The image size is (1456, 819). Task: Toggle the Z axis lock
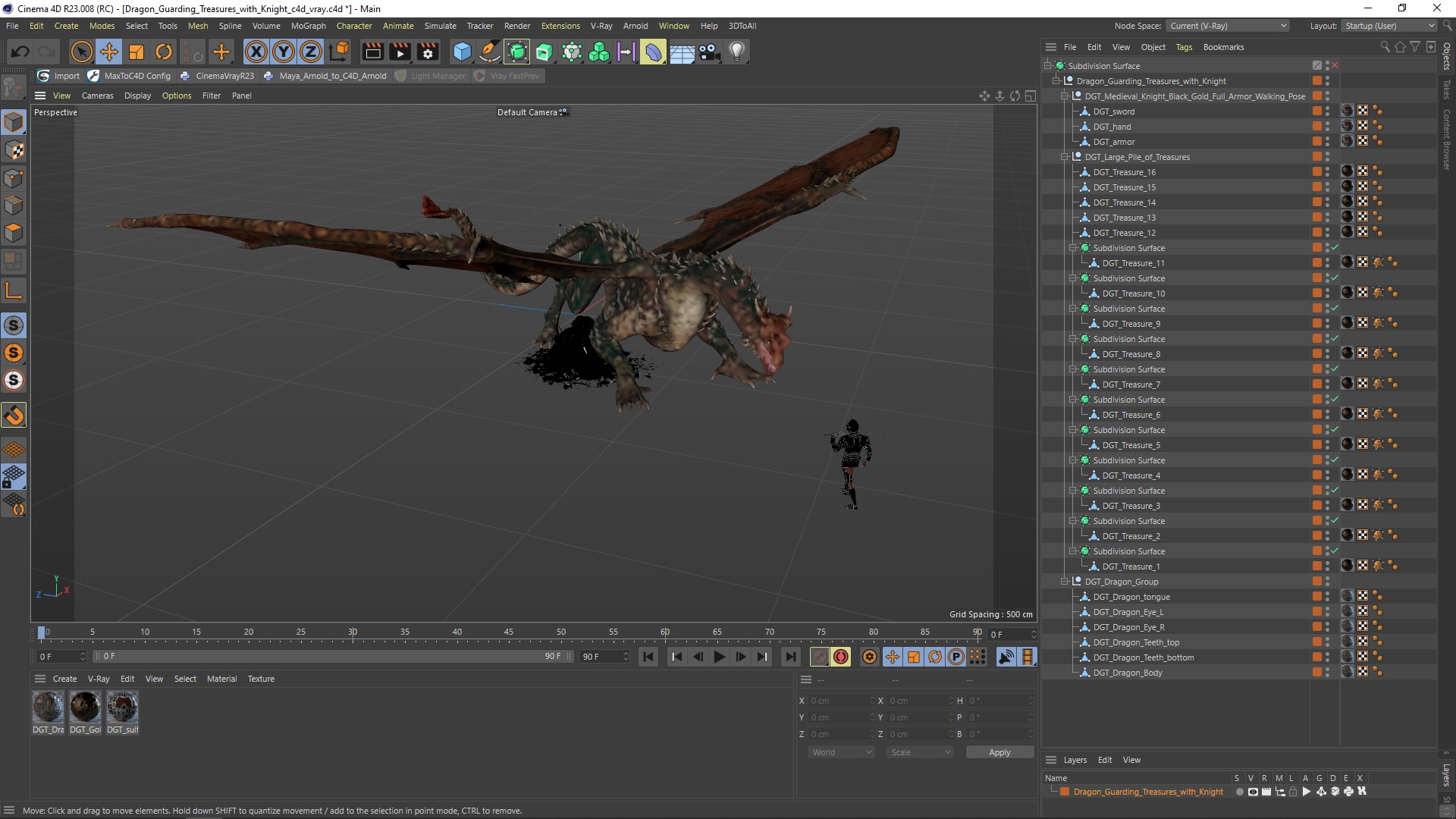[311, 52]
